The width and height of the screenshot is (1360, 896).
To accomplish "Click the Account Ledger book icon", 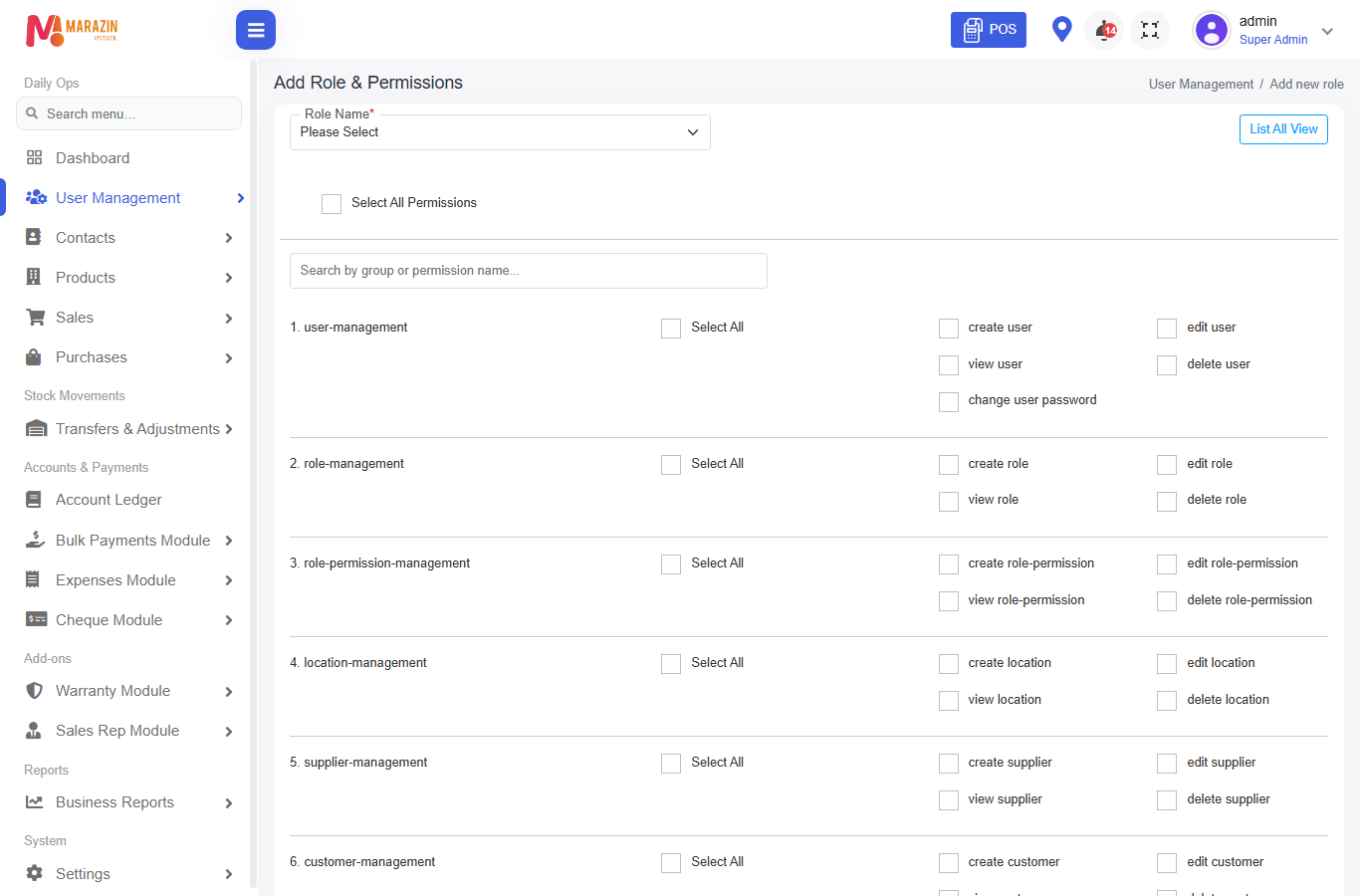I will click(x=34, y=500).
